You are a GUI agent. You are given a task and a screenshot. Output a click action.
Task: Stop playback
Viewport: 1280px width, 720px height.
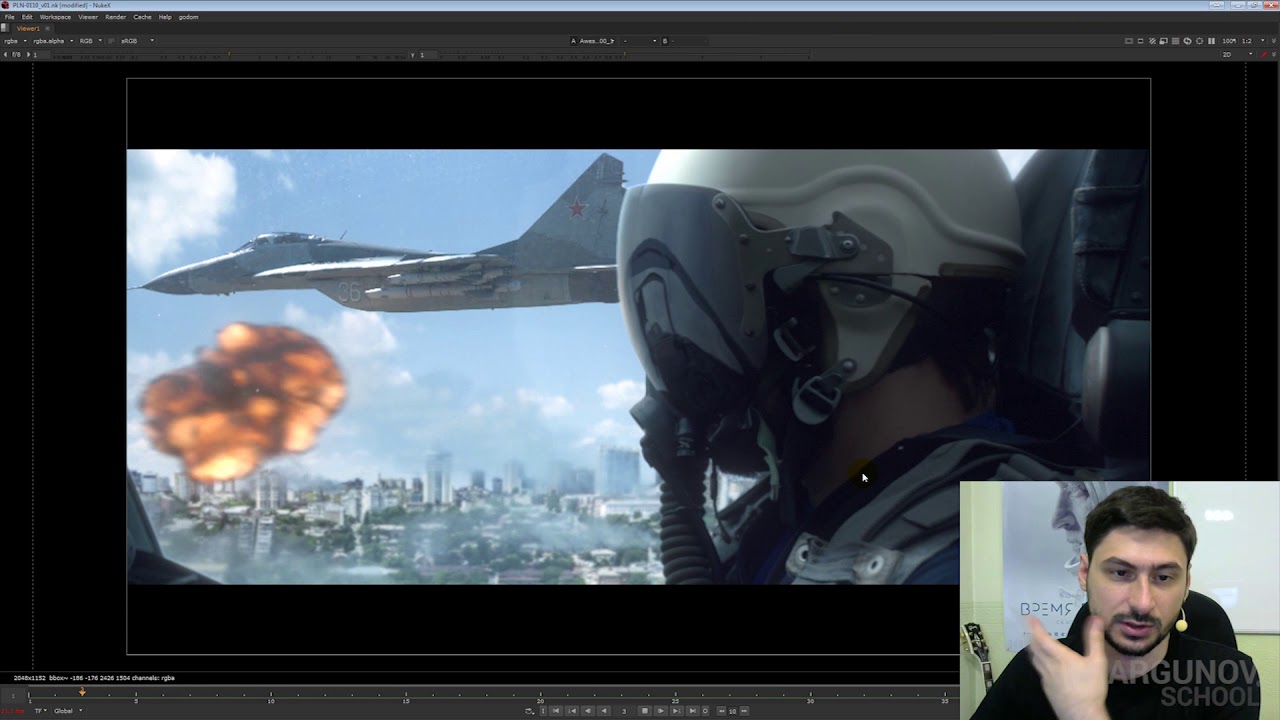coord(645,711)
